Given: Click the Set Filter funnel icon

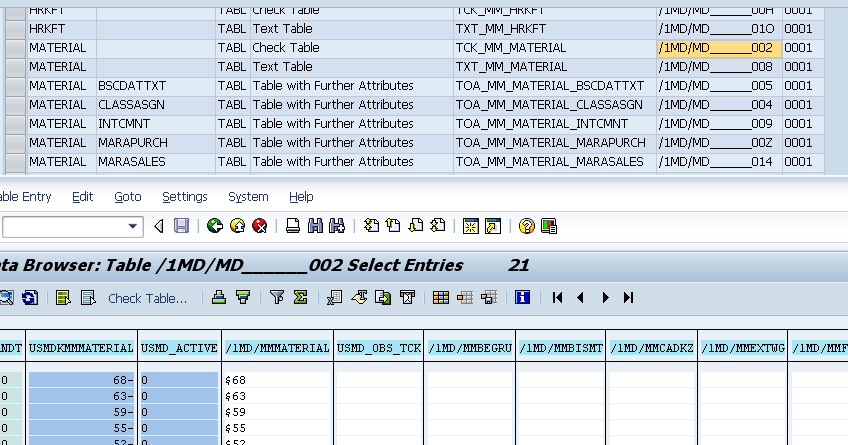Looking at the screenshot, I should [x=277, y=297].
